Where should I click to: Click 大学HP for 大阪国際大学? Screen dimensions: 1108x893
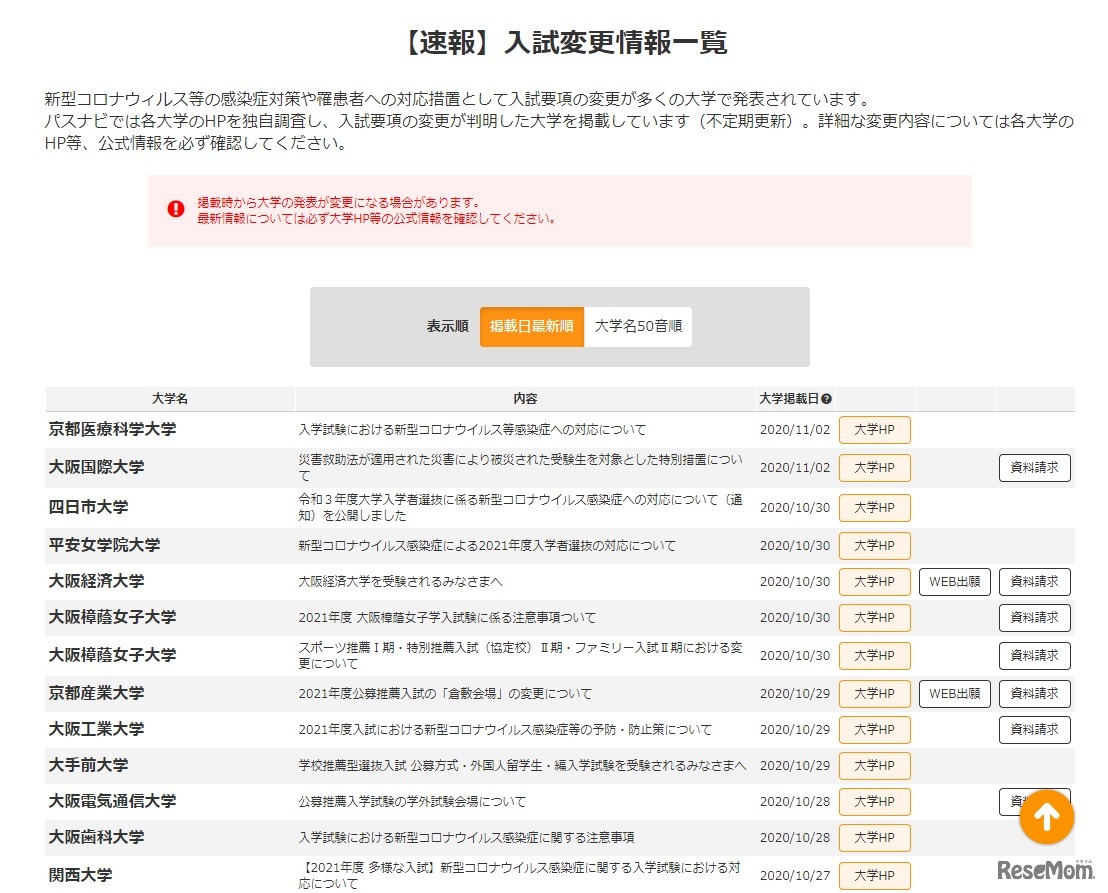[874, 467]
